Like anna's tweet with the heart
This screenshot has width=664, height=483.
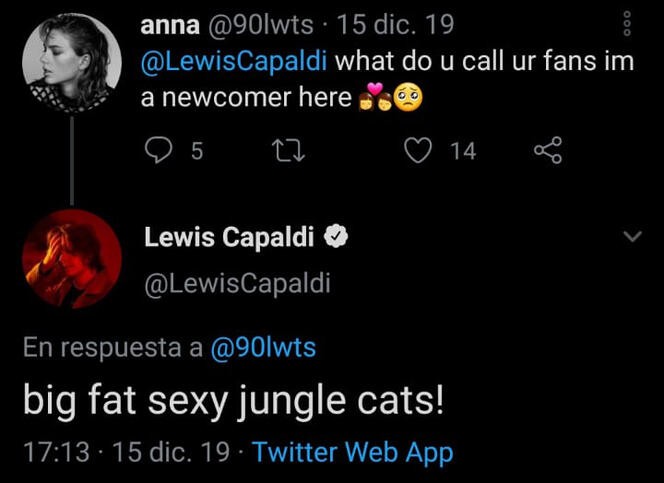click(x=419, y=150)
